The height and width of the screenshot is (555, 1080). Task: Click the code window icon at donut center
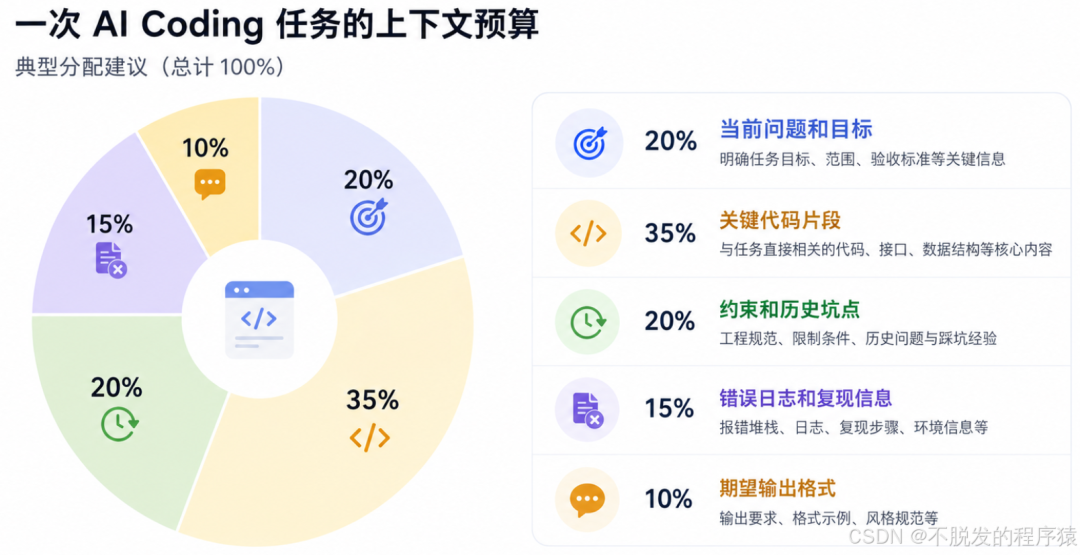click(x=260, y=319)
